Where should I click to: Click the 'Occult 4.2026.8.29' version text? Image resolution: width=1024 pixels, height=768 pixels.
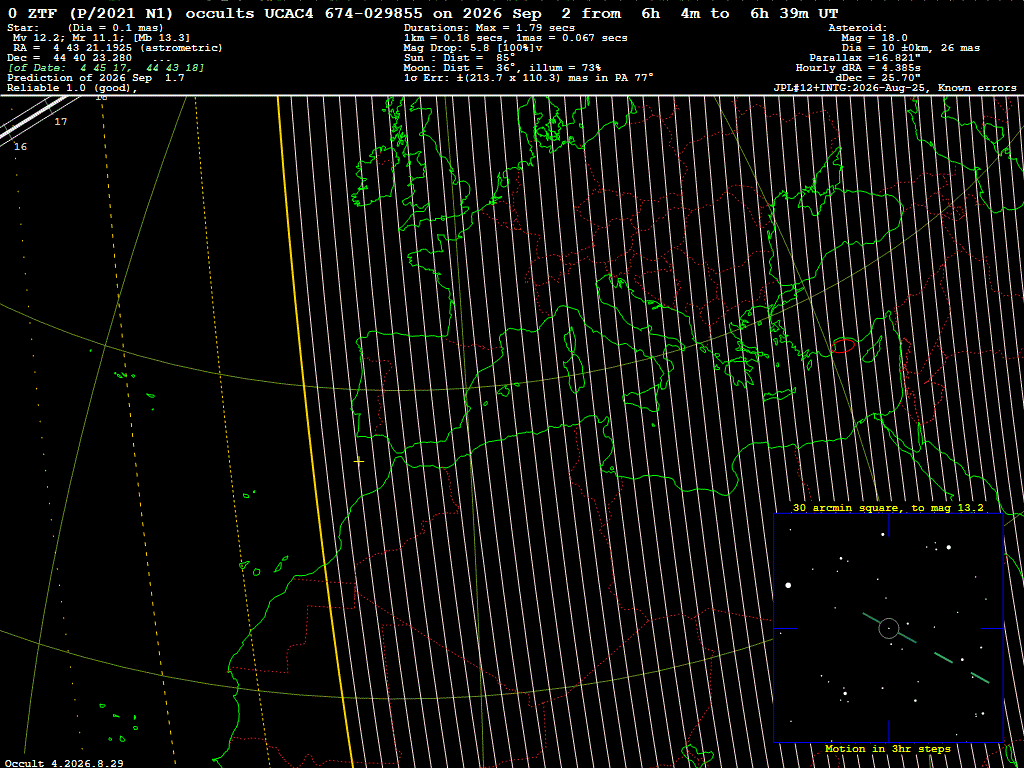point(65,763)
